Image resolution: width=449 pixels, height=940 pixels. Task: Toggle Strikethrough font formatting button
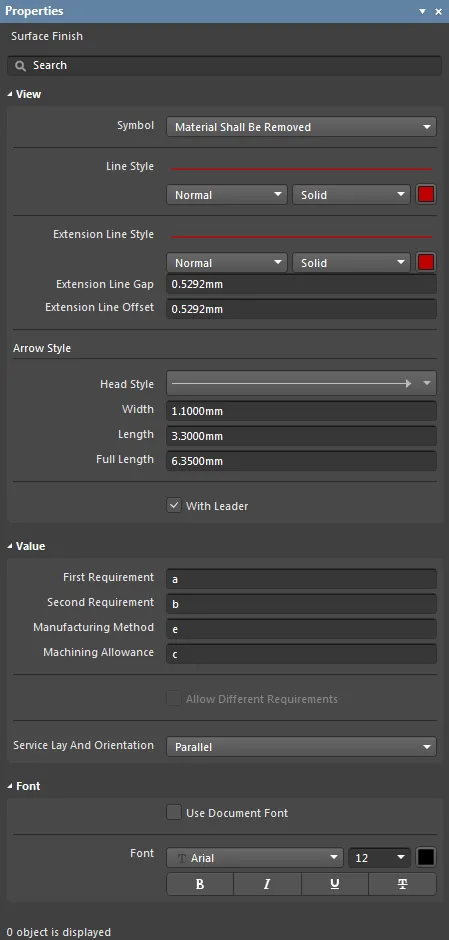pyautogui.click(x=402, y=884)
